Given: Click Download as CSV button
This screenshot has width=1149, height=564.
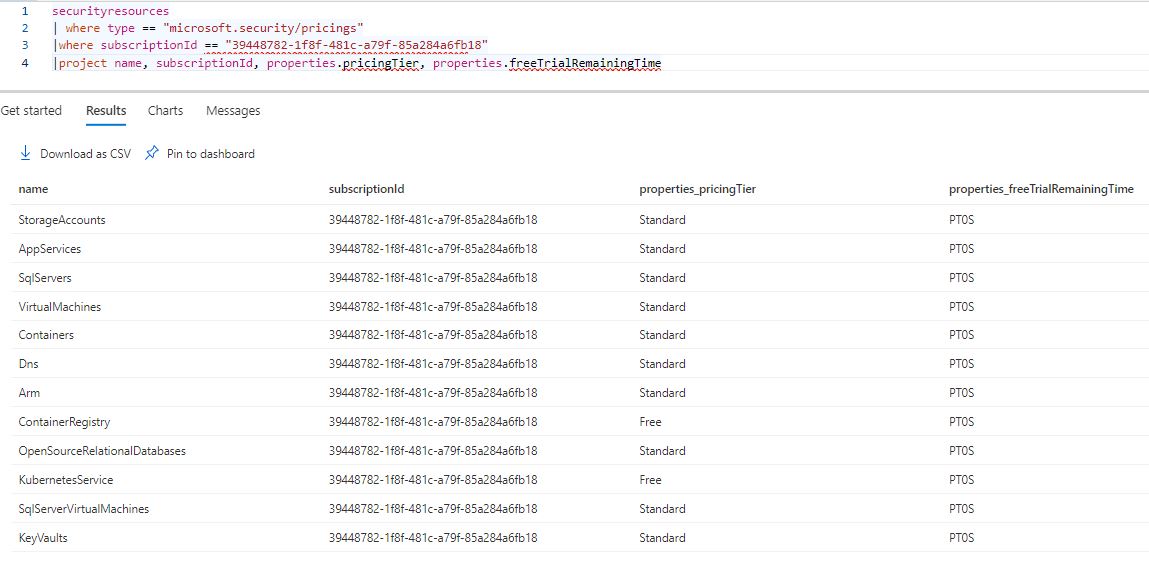Looking at the screenshot, I should tap(85, 154).
